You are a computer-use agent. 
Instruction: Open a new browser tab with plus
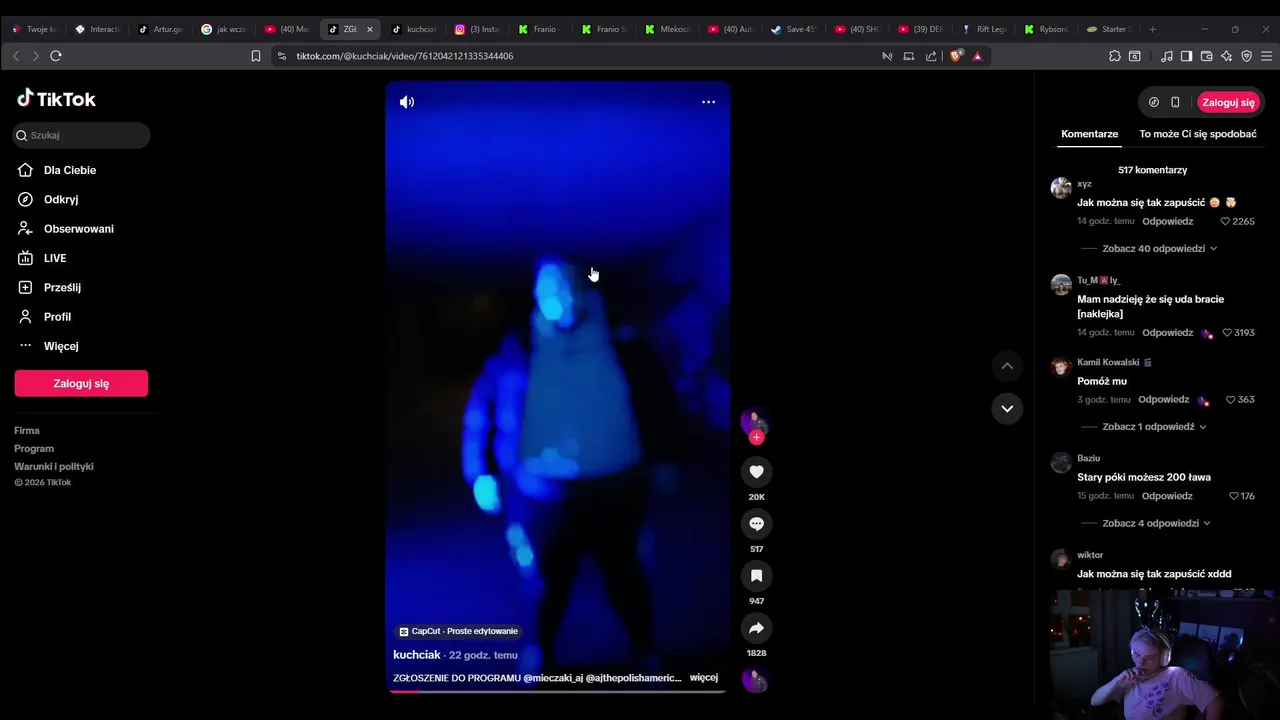click(1152, 29)
